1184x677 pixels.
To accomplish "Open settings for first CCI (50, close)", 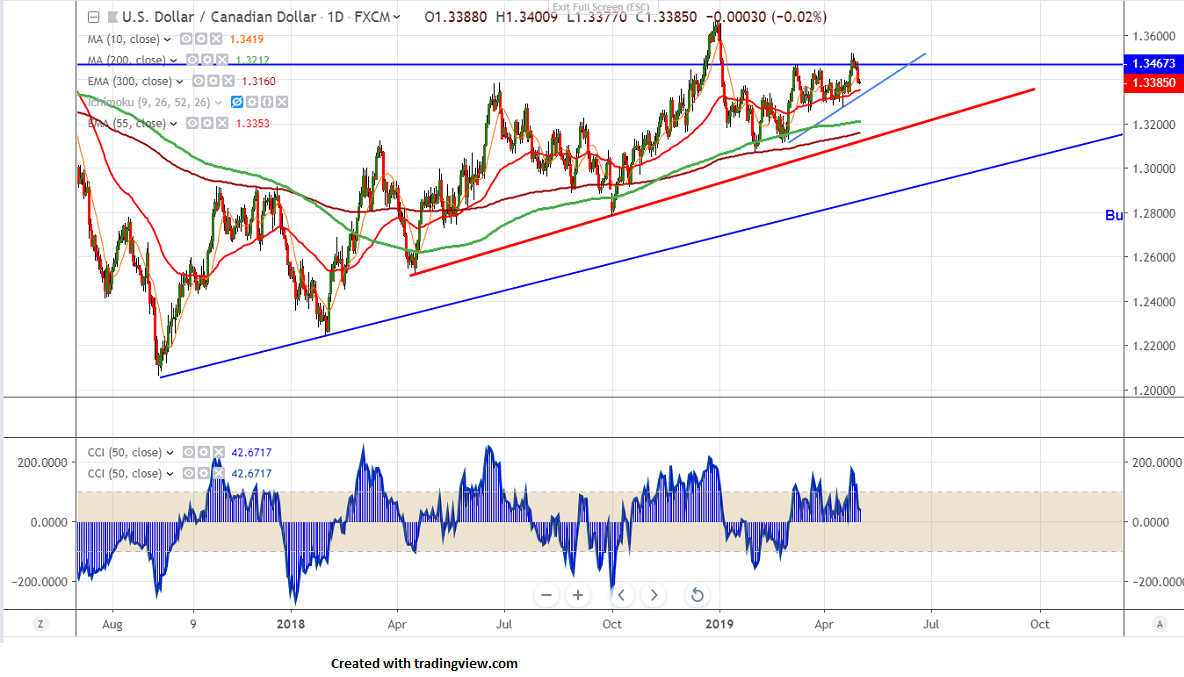I will tap(203, 452).
